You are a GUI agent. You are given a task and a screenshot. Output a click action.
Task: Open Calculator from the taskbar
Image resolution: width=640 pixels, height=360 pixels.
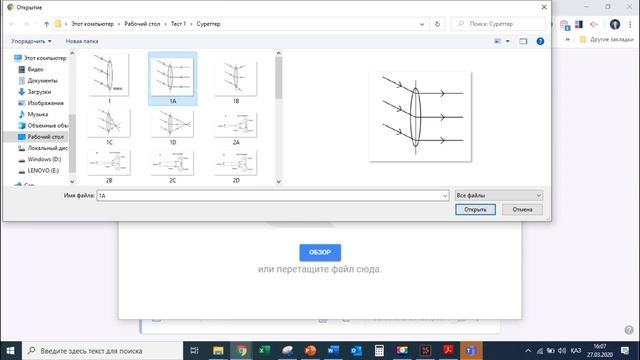[x=379, y=351]
